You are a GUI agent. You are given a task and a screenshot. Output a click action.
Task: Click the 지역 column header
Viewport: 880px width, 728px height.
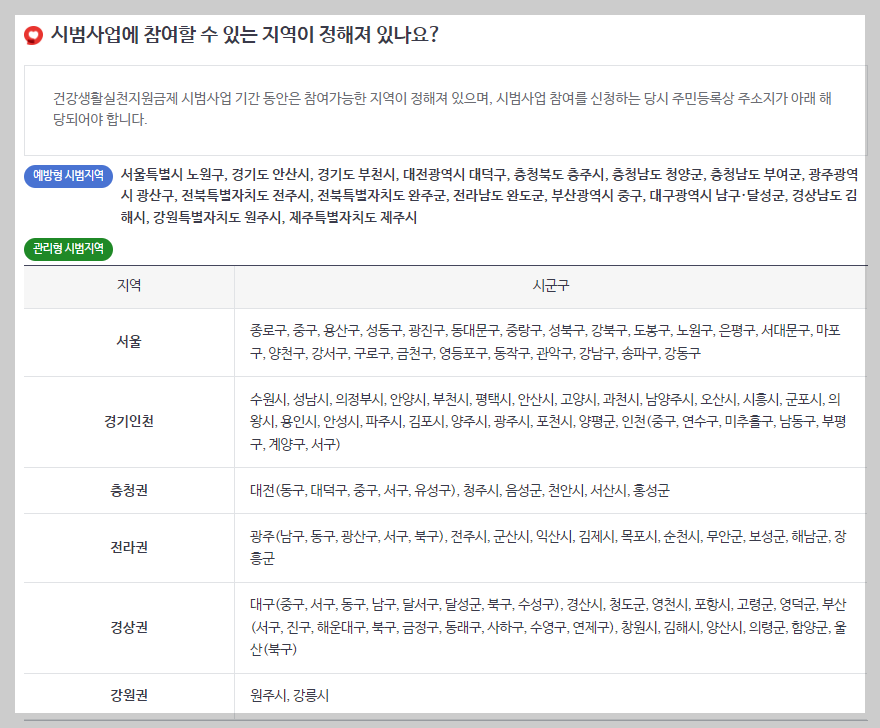click(x=127, y=285)
